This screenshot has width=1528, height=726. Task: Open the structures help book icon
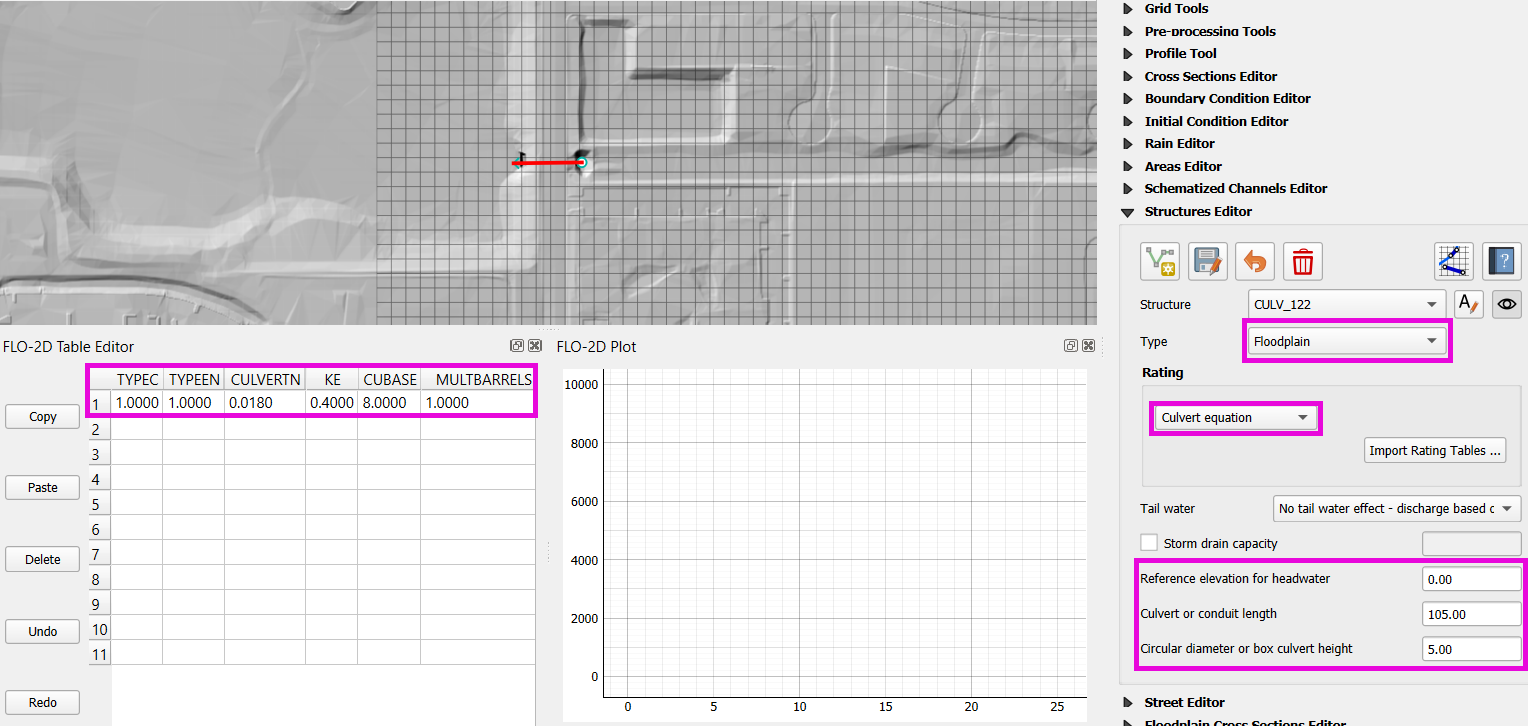[1501, 262]
